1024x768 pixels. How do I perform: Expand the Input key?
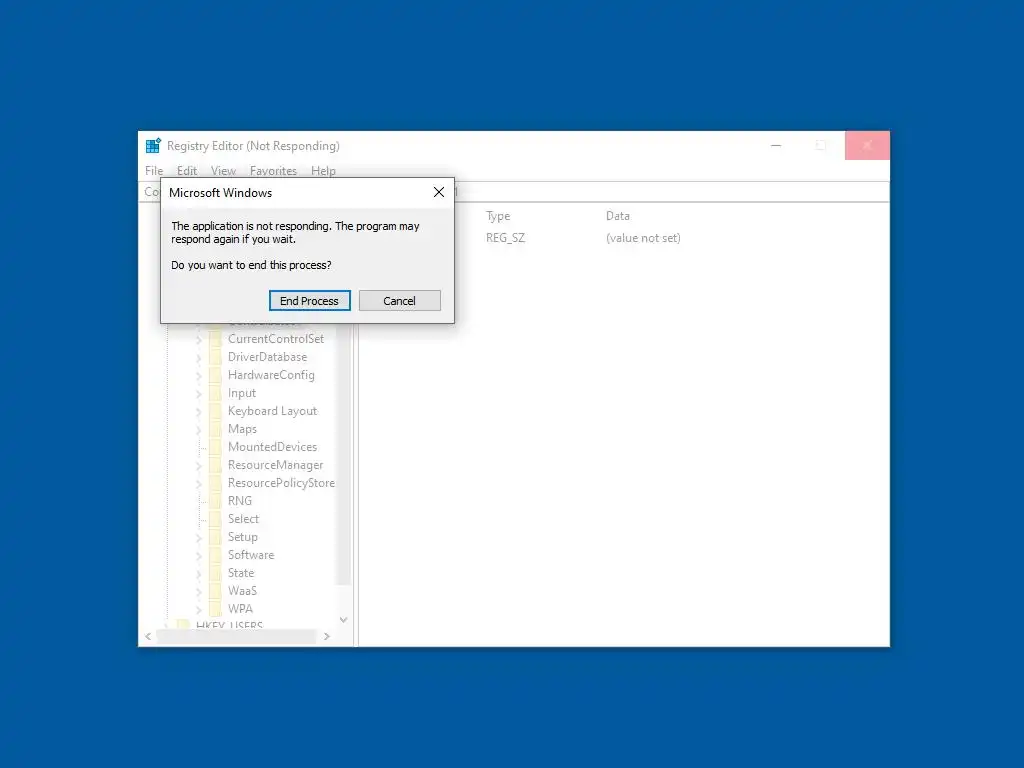(199, 393)
